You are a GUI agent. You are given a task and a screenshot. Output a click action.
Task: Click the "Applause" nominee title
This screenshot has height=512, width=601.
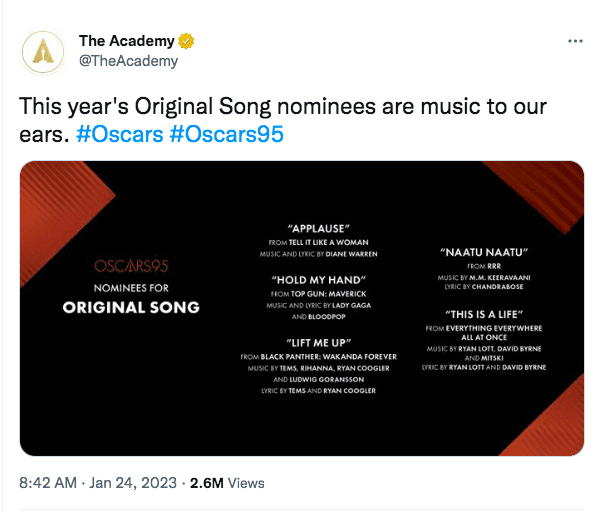pyautogui.click(x=319, y=229)
